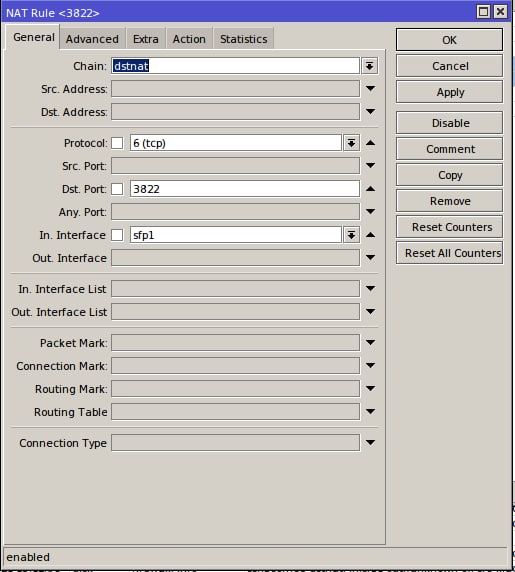Click the disabled Out. Interface field

tap(236, 258)
